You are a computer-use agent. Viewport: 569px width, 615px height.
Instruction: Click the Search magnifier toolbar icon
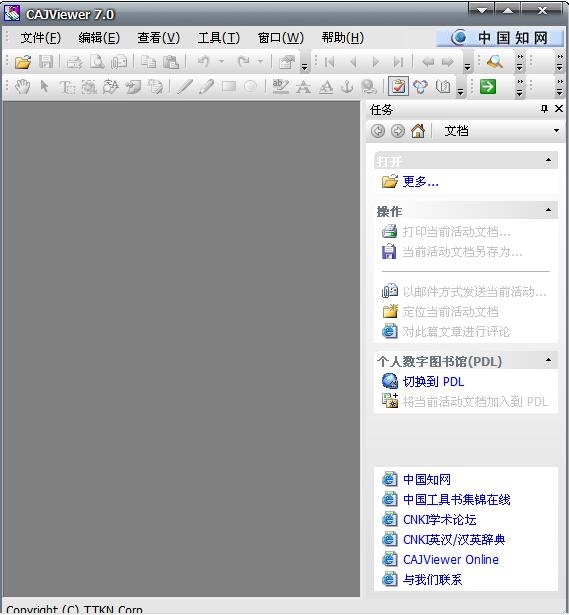click(494, 62)
